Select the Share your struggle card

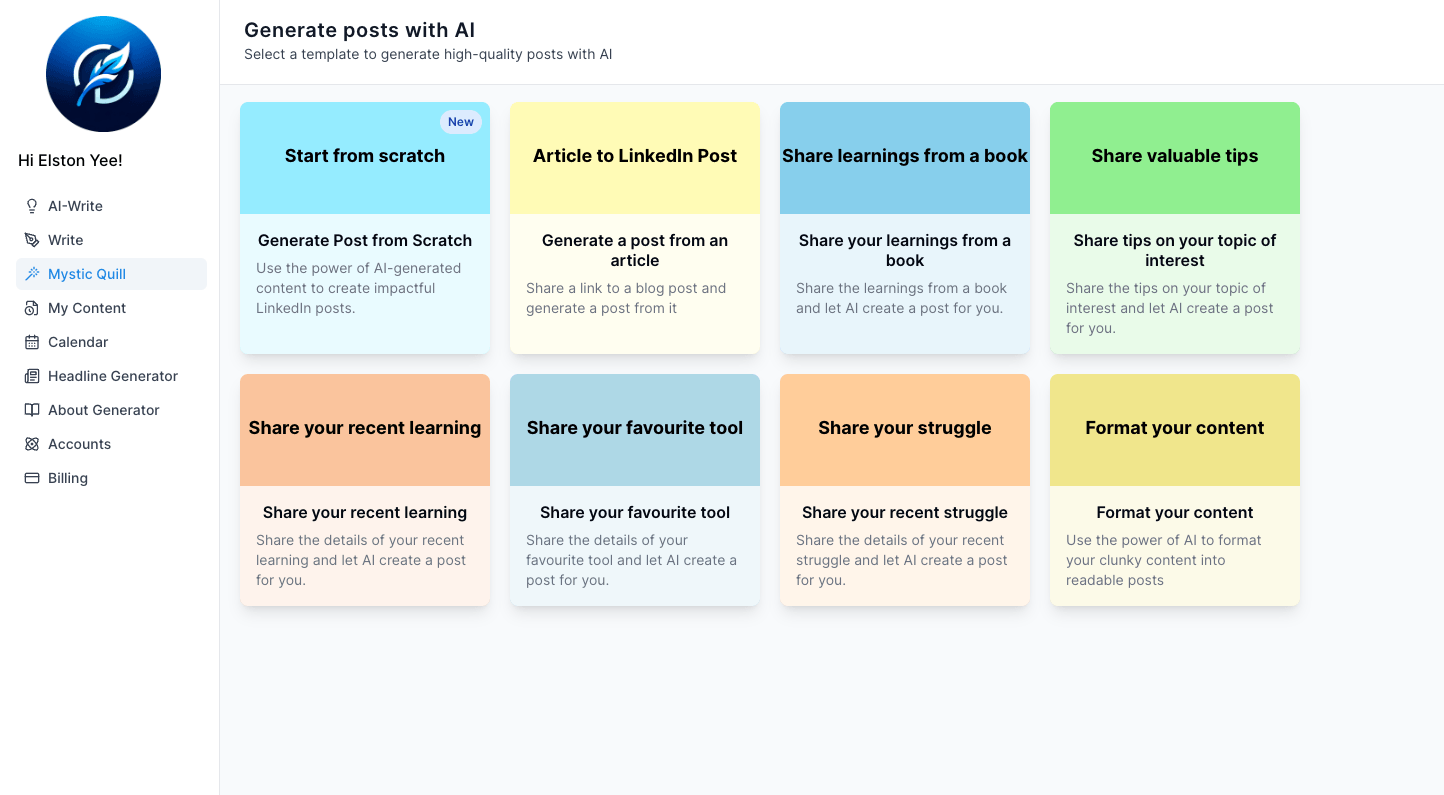pos(905,490)
